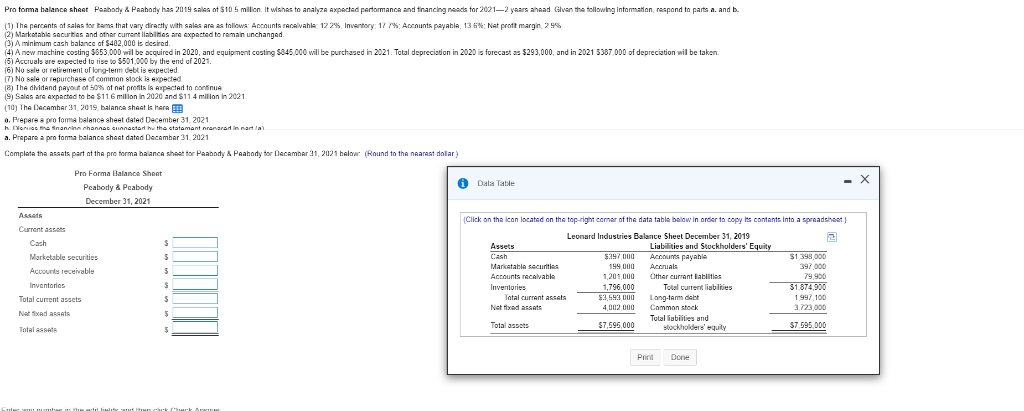Click the Accounts receivable input field
The height and width of the screenshot is (411, 1024).
coord(195,271)
